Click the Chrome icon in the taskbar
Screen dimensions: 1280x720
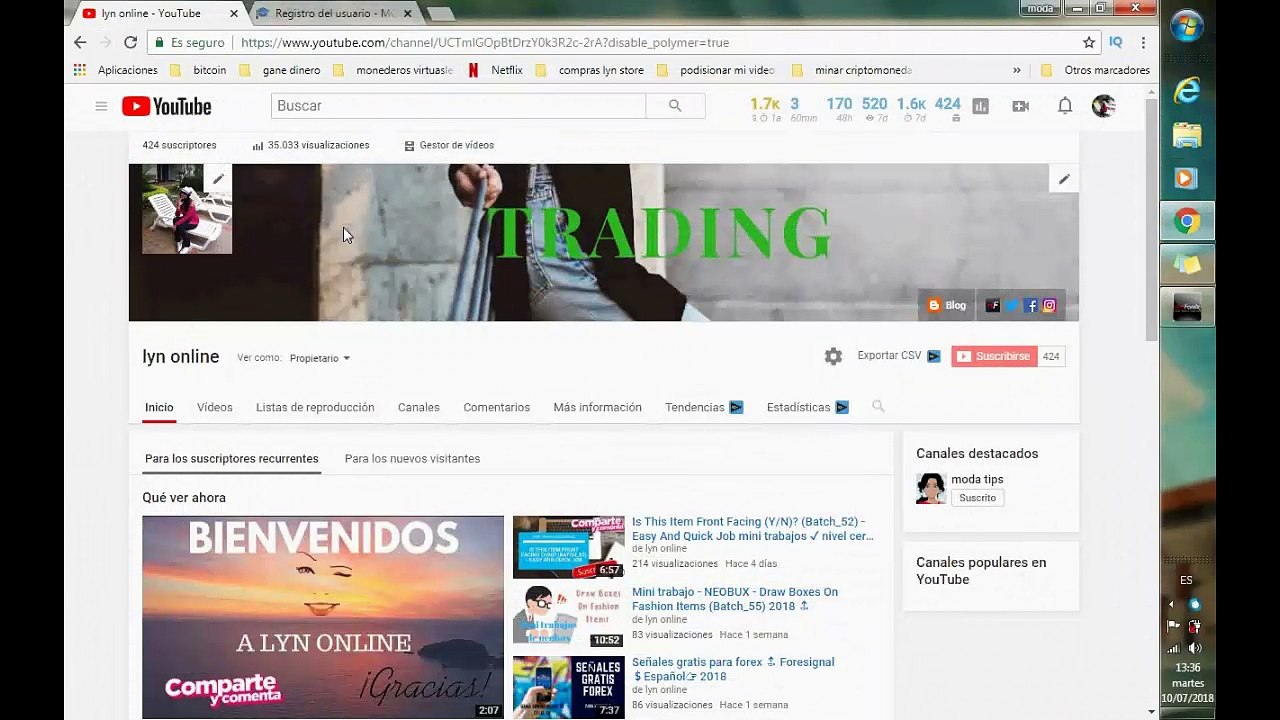[x=1187, y=221]
